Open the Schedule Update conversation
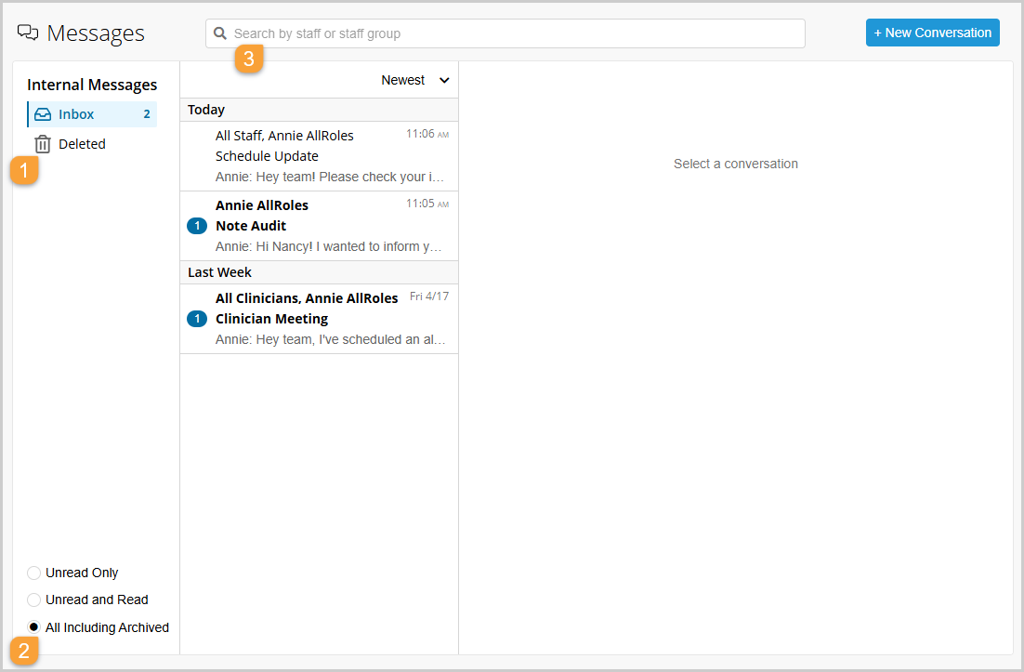Viewport: 1024px width, 672px height. click(319, 156)
